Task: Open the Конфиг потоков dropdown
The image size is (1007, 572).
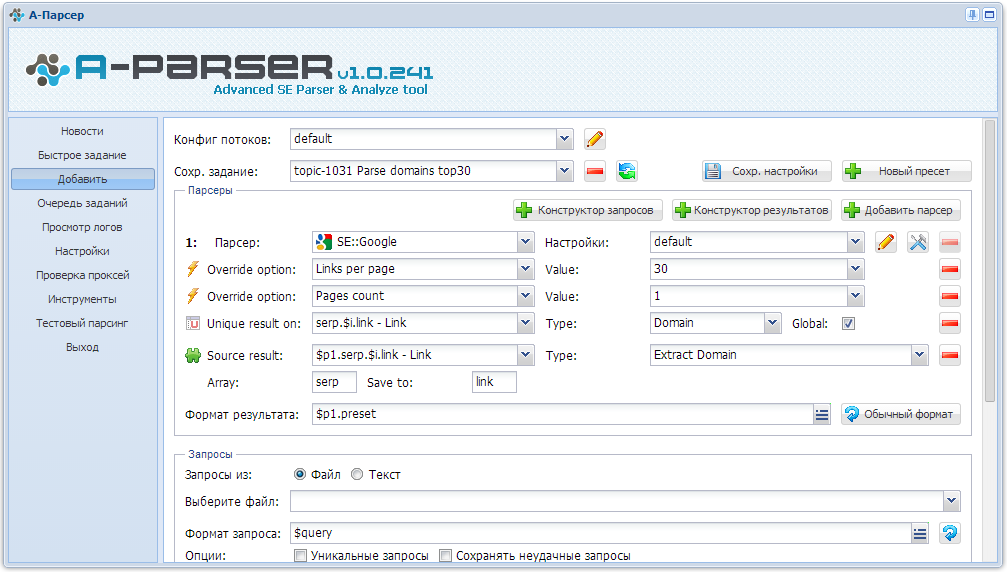Action: coord(565,139)
